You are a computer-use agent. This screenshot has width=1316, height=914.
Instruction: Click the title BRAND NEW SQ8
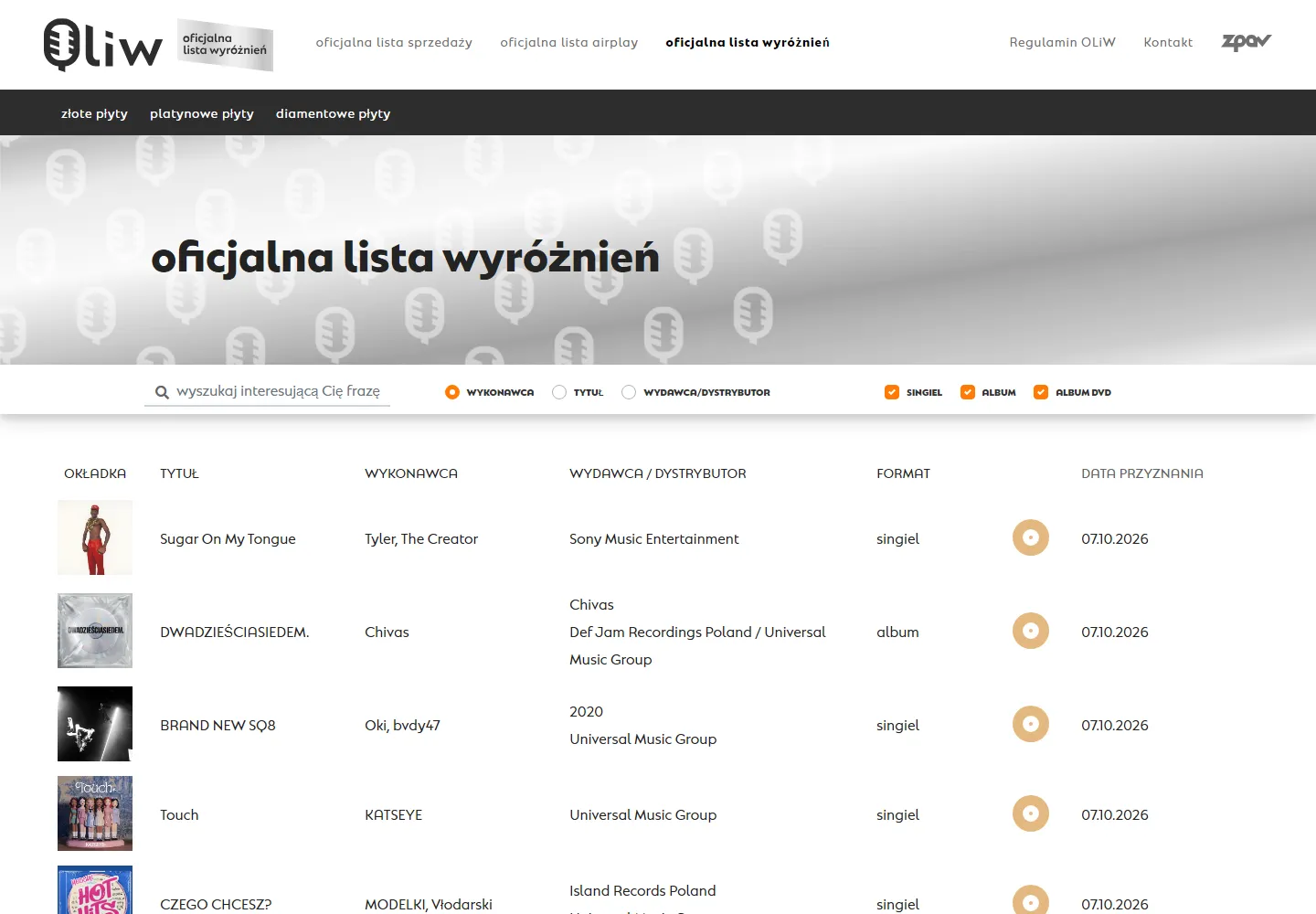coord(218,726)
